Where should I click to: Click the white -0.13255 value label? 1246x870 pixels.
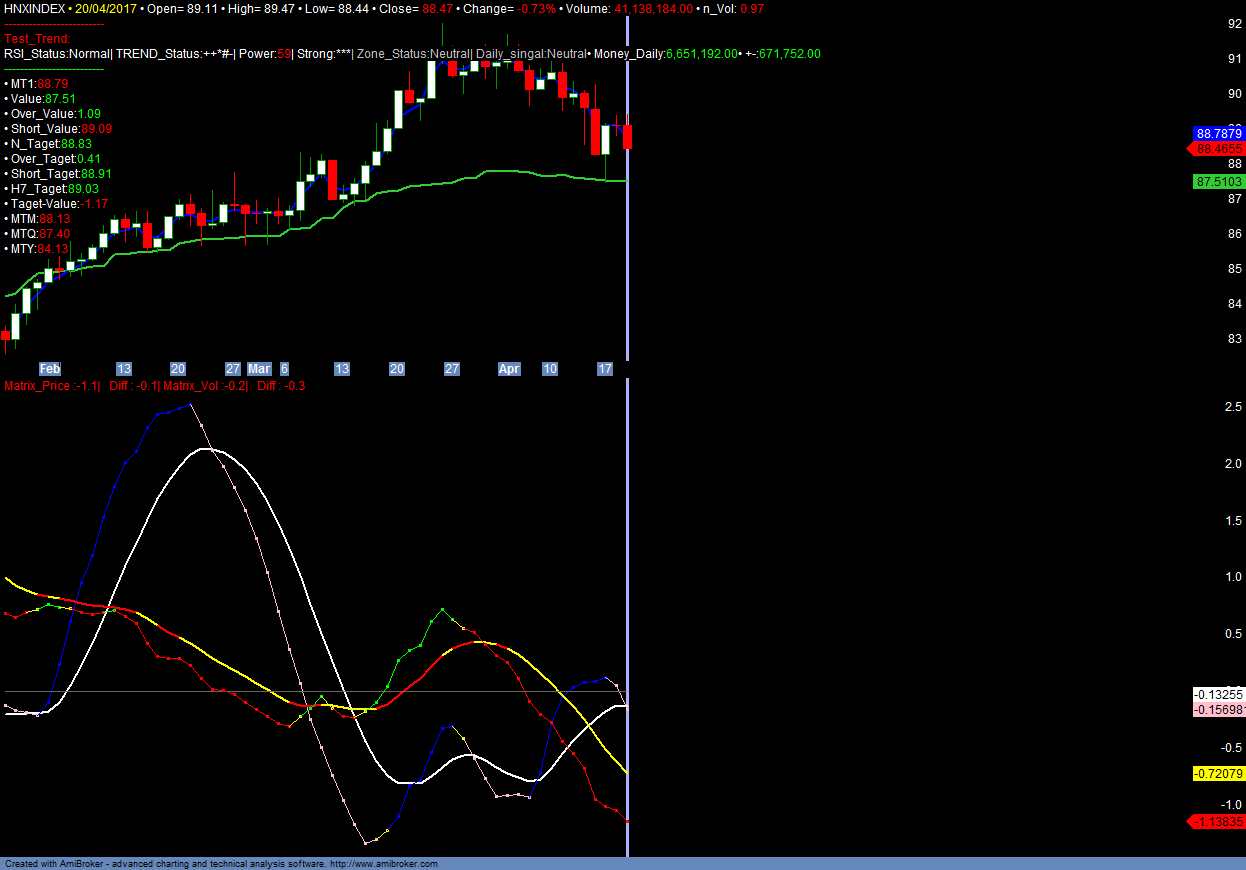pyautogui.click(x=1218, y=694)
